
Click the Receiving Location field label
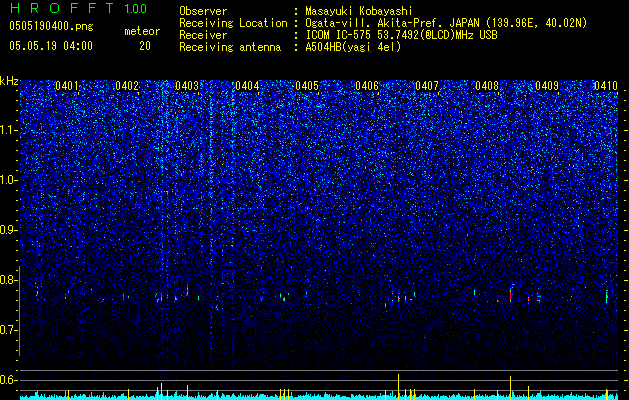click(233, 23)
